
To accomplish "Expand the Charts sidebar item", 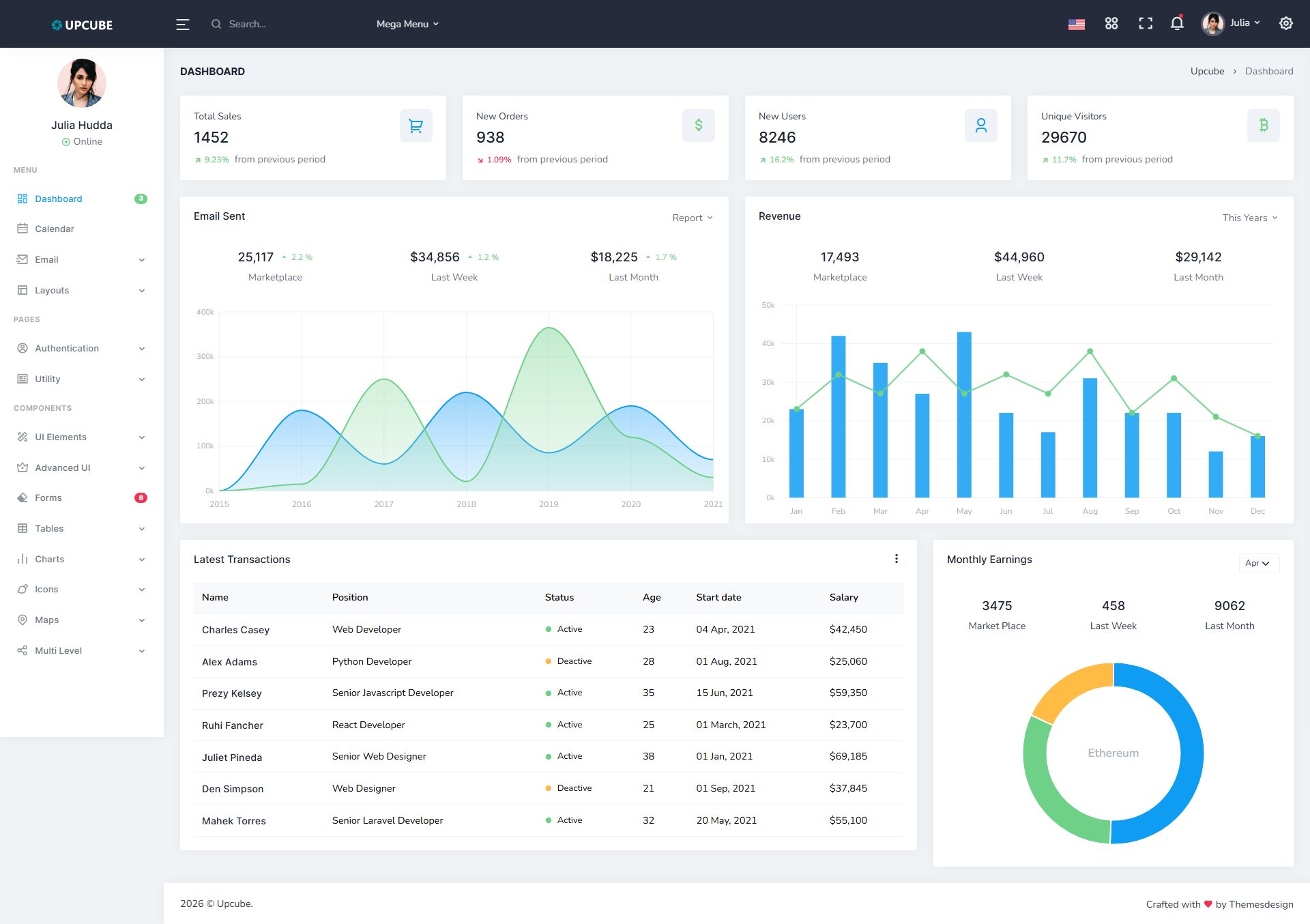I will point(82,559).
